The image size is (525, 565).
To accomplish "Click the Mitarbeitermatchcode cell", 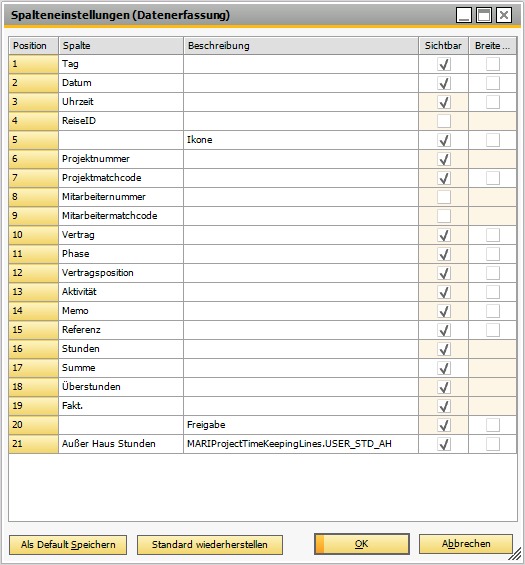I will (121, 216).
